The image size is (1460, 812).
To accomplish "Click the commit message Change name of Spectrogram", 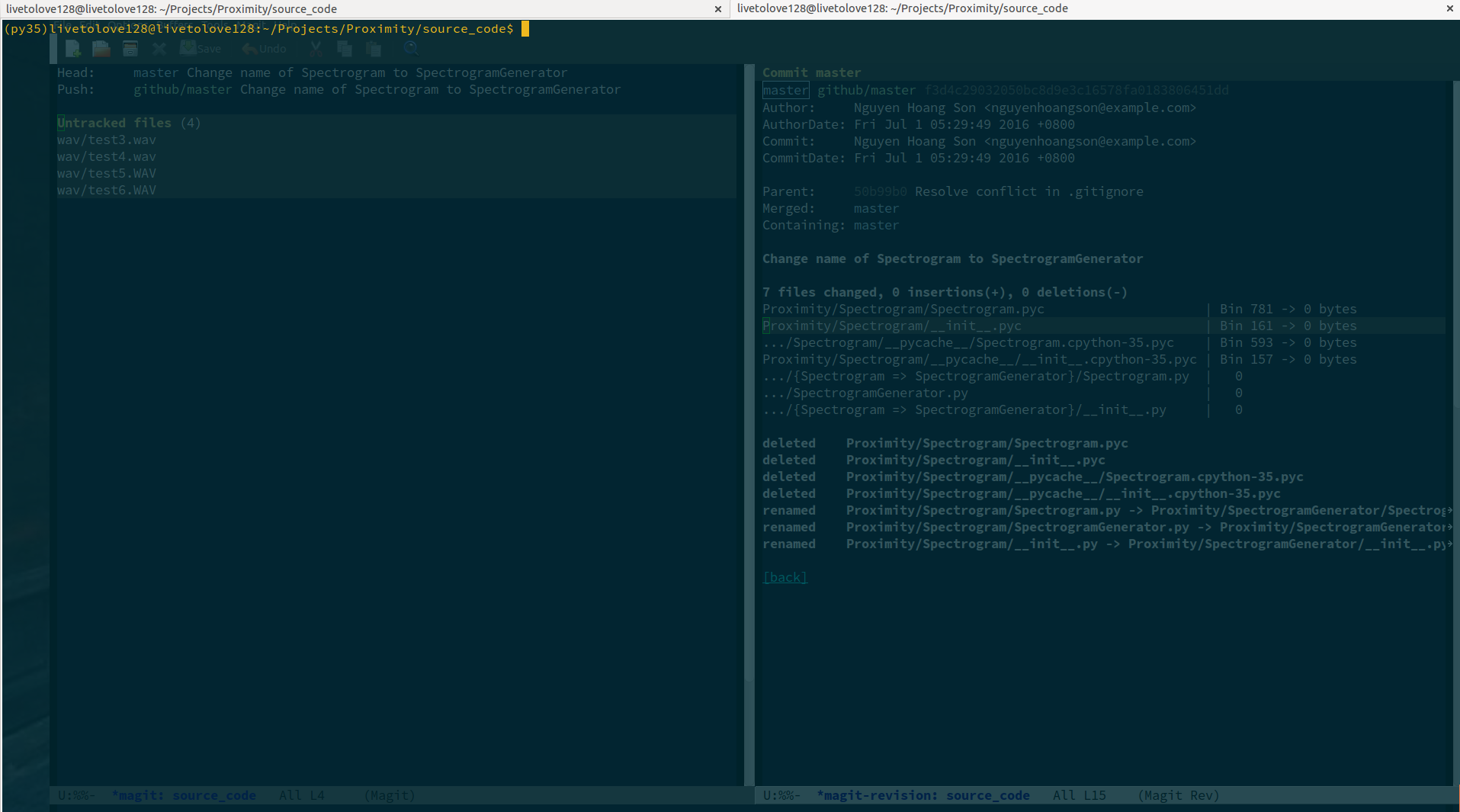I will tap(953, 258).
